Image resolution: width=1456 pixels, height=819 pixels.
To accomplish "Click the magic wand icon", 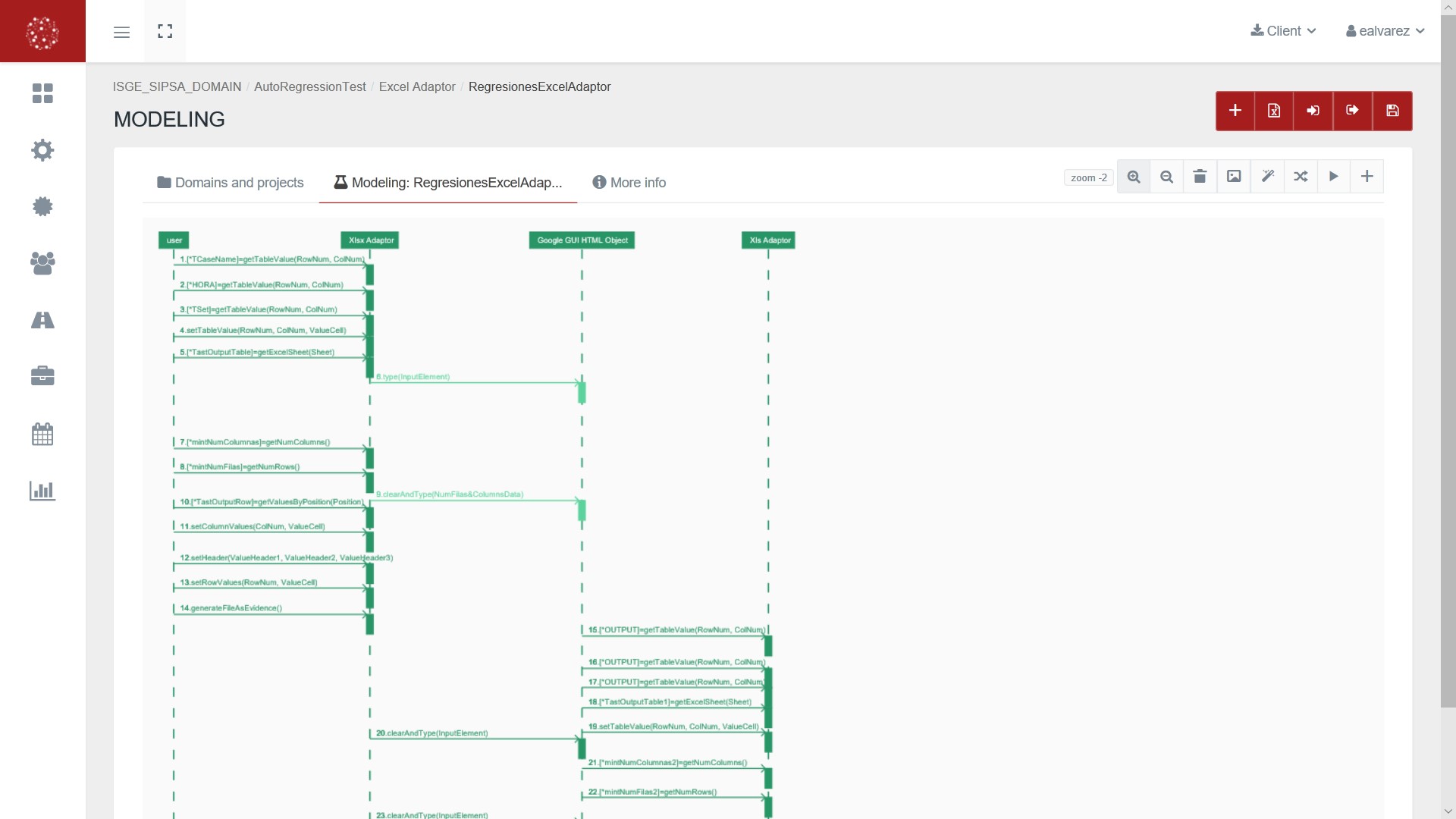I will [x=1267, y=177].
